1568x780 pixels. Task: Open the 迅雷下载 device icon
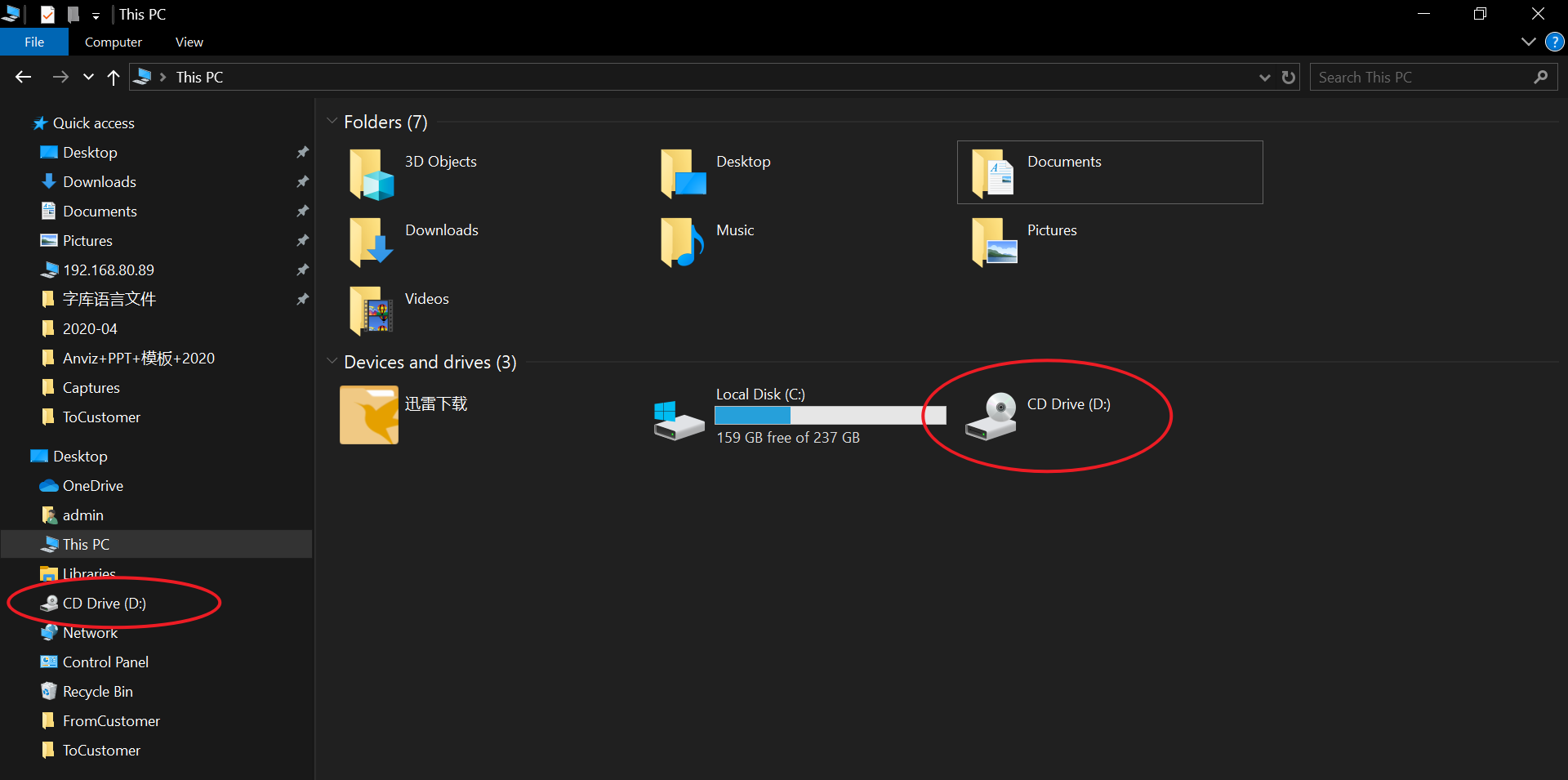369,415
